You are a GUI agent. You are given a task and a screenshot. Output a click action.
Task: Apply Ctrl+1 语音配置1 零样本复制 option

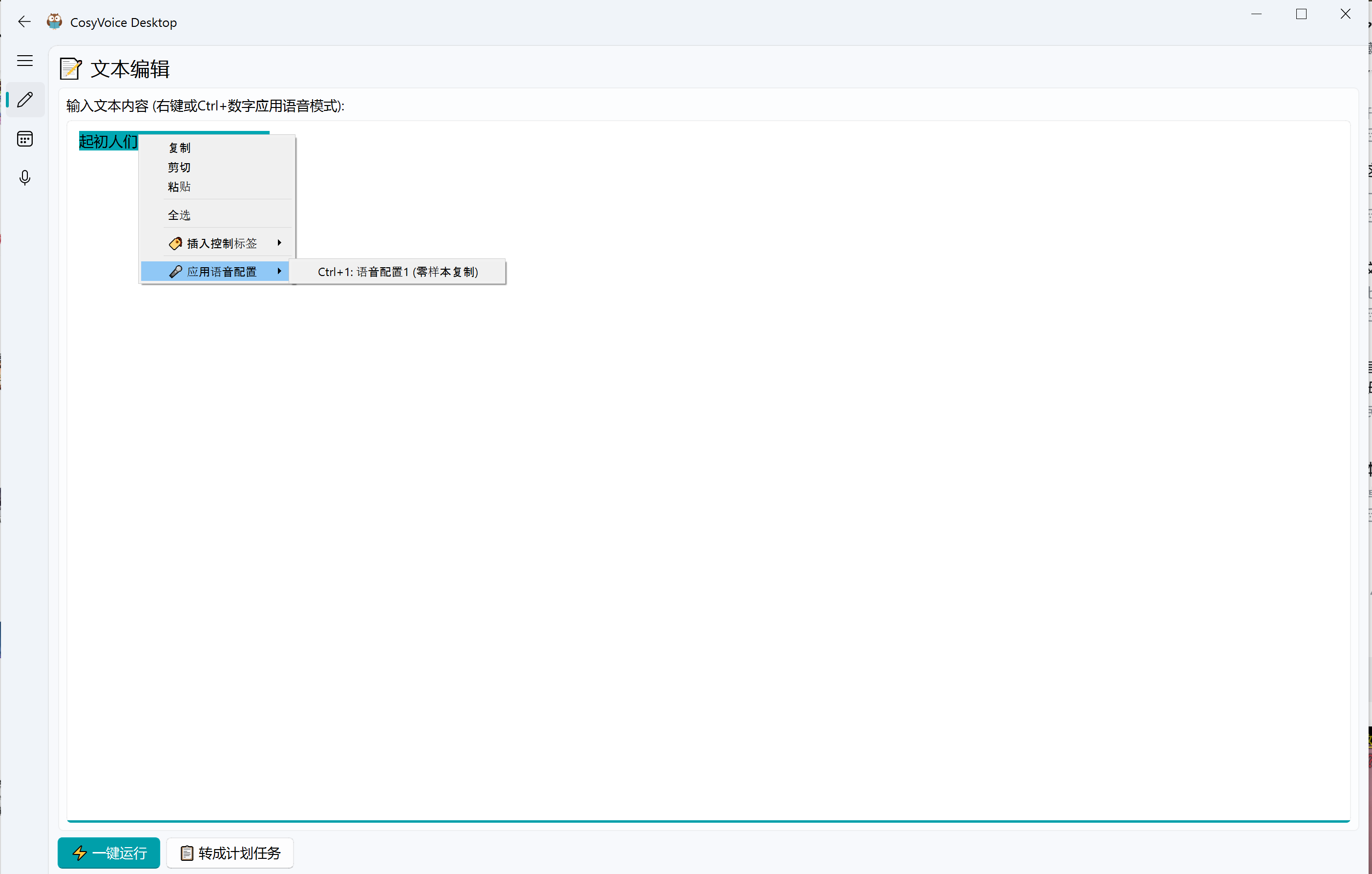398,272
